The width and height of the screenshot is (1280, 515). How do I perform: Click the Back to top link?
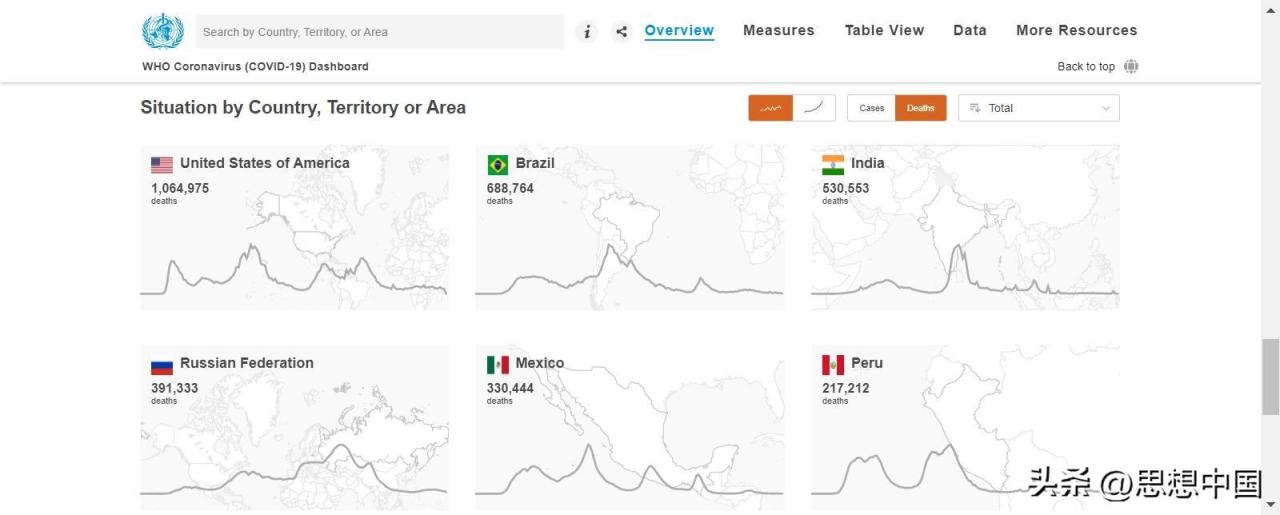[1086, 67]
